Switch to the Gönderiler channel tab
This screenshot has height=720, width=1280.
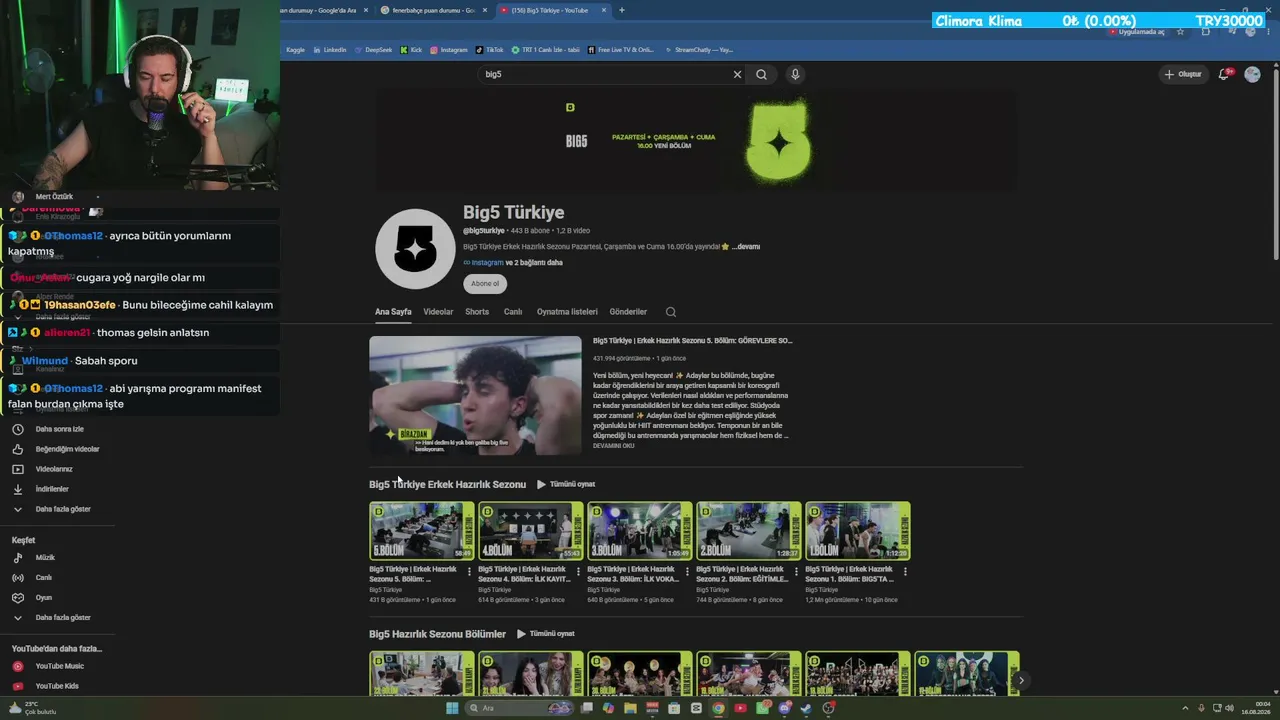pyautogui.click(x=628, y=312)
